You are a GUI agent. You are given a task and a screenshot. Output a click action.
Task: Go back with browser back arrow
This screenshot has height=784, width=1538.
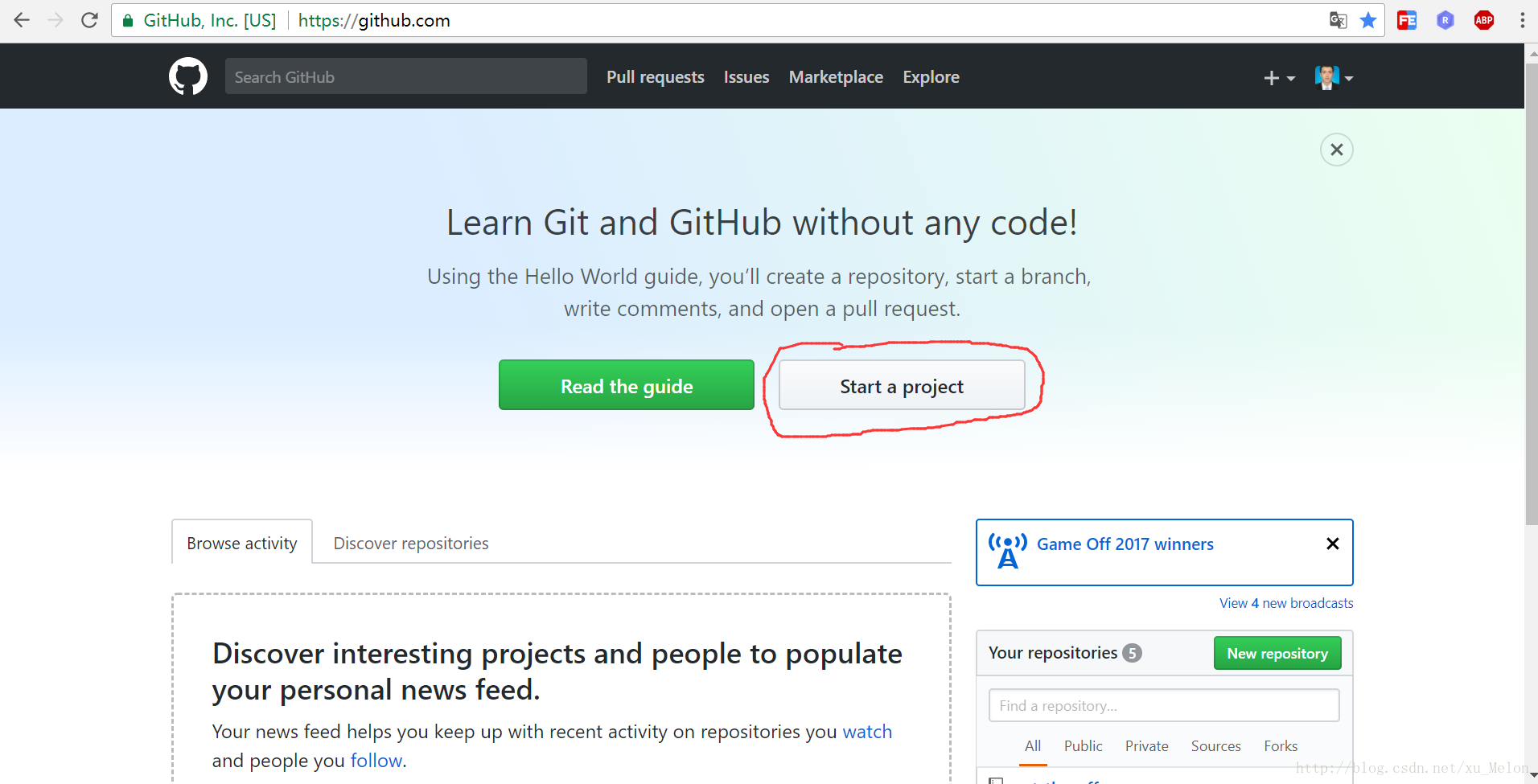coord(22,20)
